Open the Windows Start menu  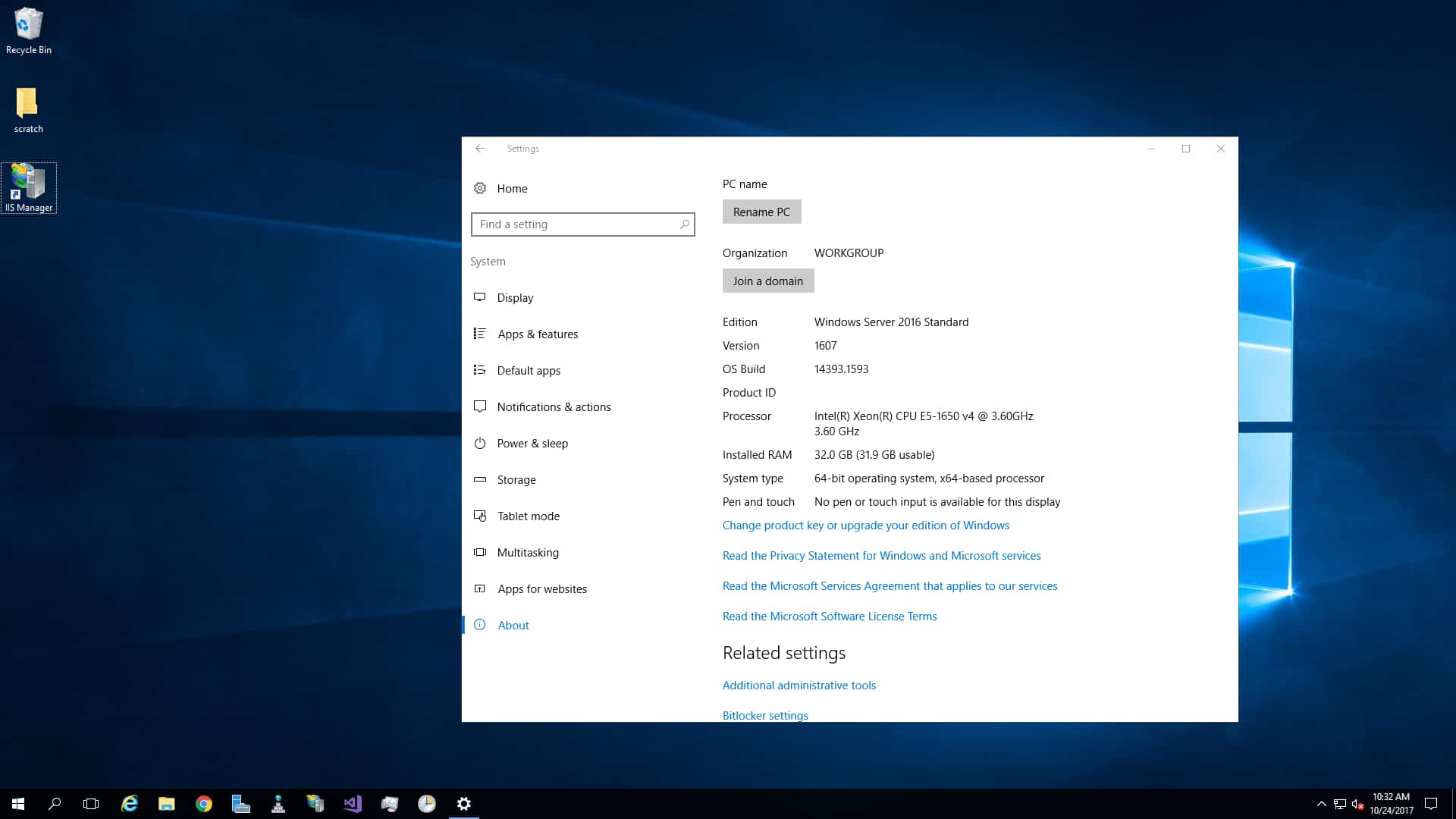pos(18,804)
